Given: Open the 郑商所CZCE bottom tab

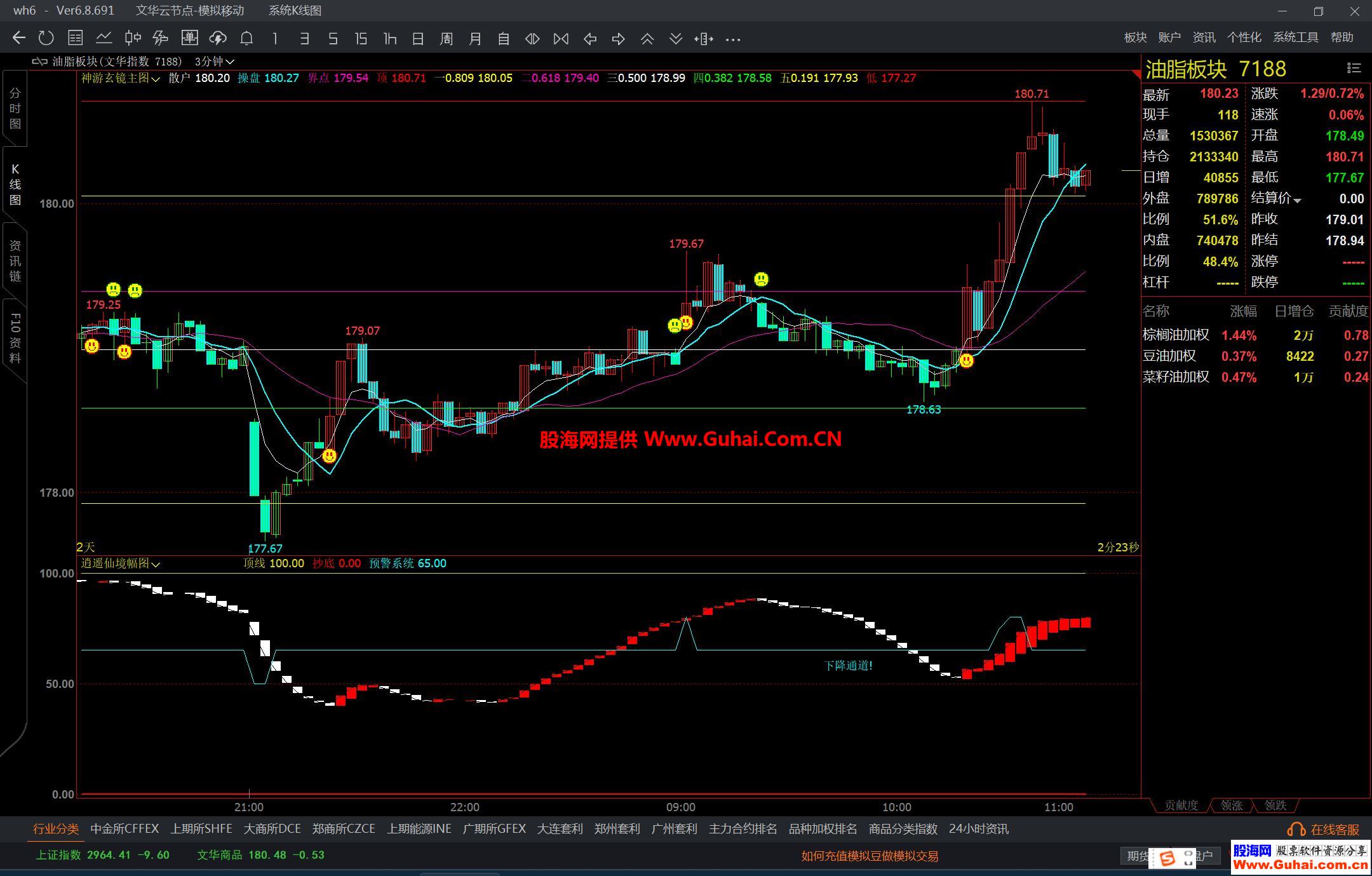Looking at the screenshot, I should tap(344, 829).
